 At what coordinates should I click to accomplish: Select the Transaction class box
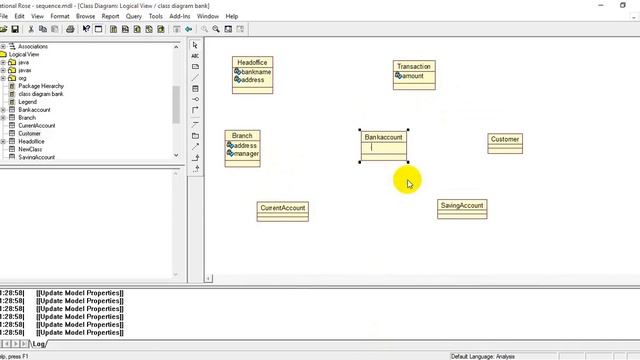click(414, 75)
